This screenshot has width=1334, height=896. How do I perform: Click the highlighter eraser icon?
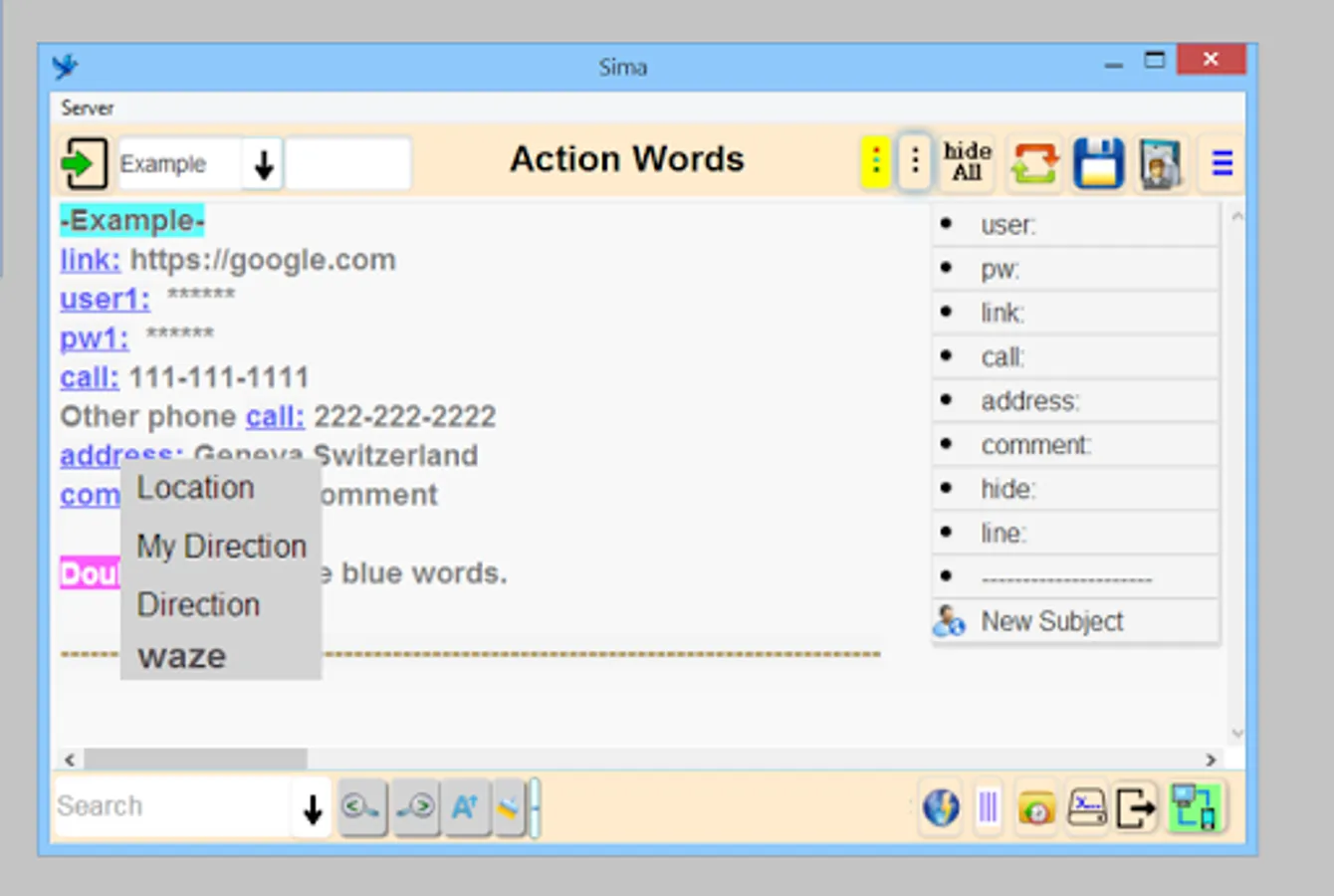click(509, 807)
